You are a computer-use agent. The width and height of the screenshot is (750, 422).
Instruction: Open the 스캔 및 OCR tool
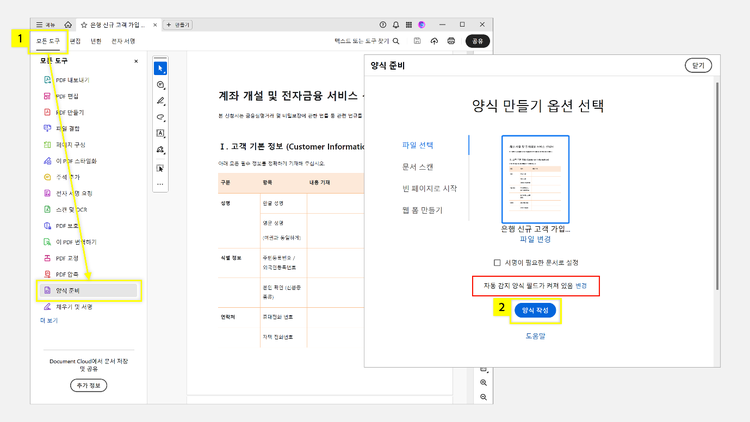(x=66, y=210)
